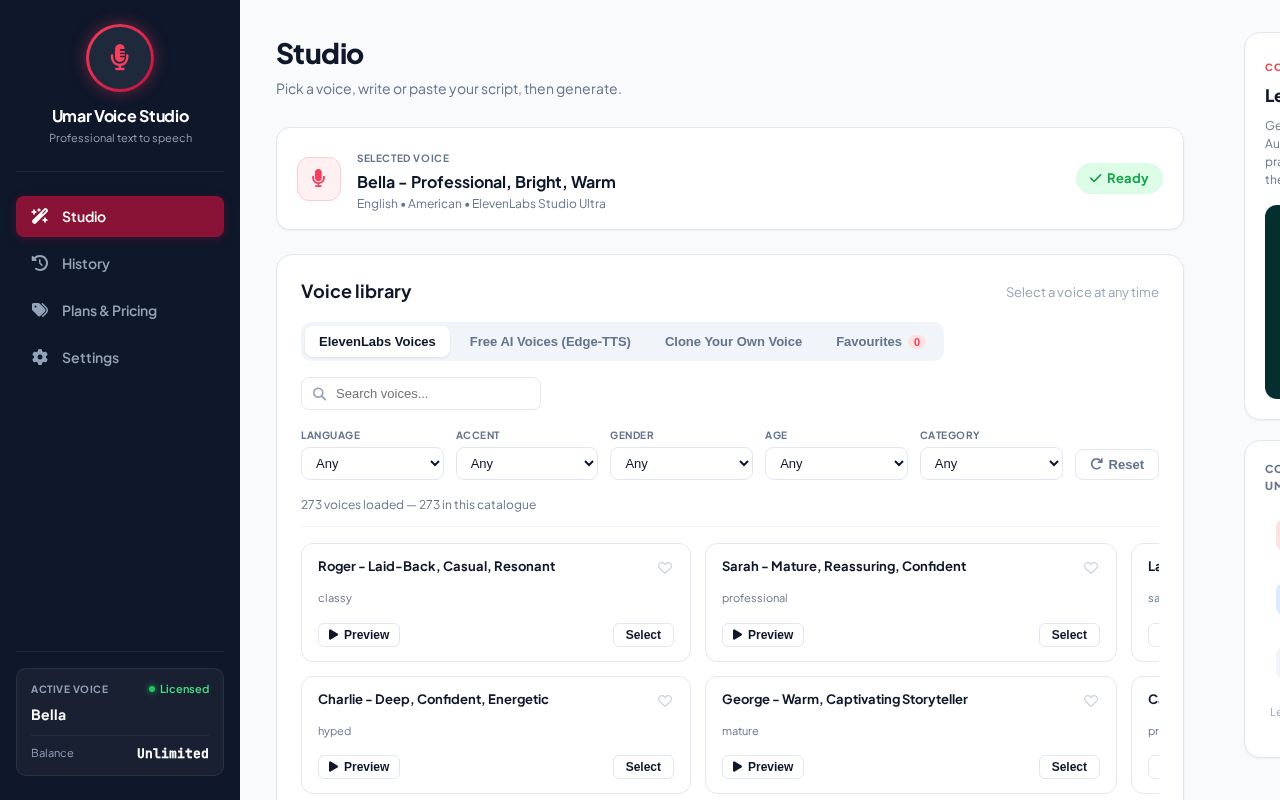Image resolution: width=1280 pixels, height=800 pixels.
Task: Favourite the George voice heart icon
Action: tap(1091, 701)
